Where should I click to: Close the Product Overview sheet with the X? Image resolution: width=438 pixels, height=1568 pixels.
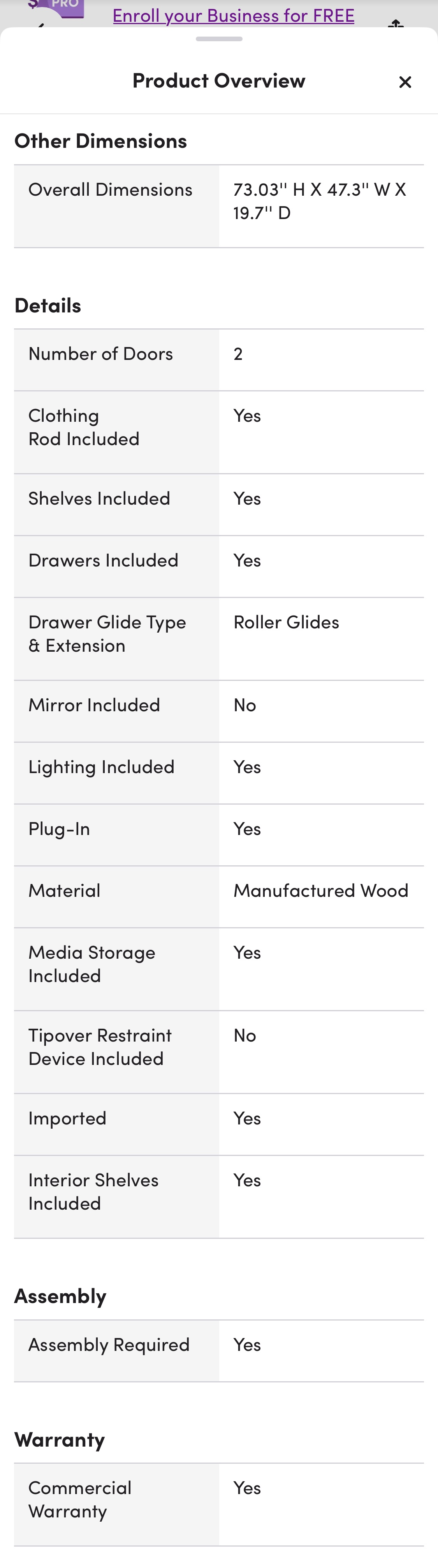pyautogui.click(x=405, y=82)
